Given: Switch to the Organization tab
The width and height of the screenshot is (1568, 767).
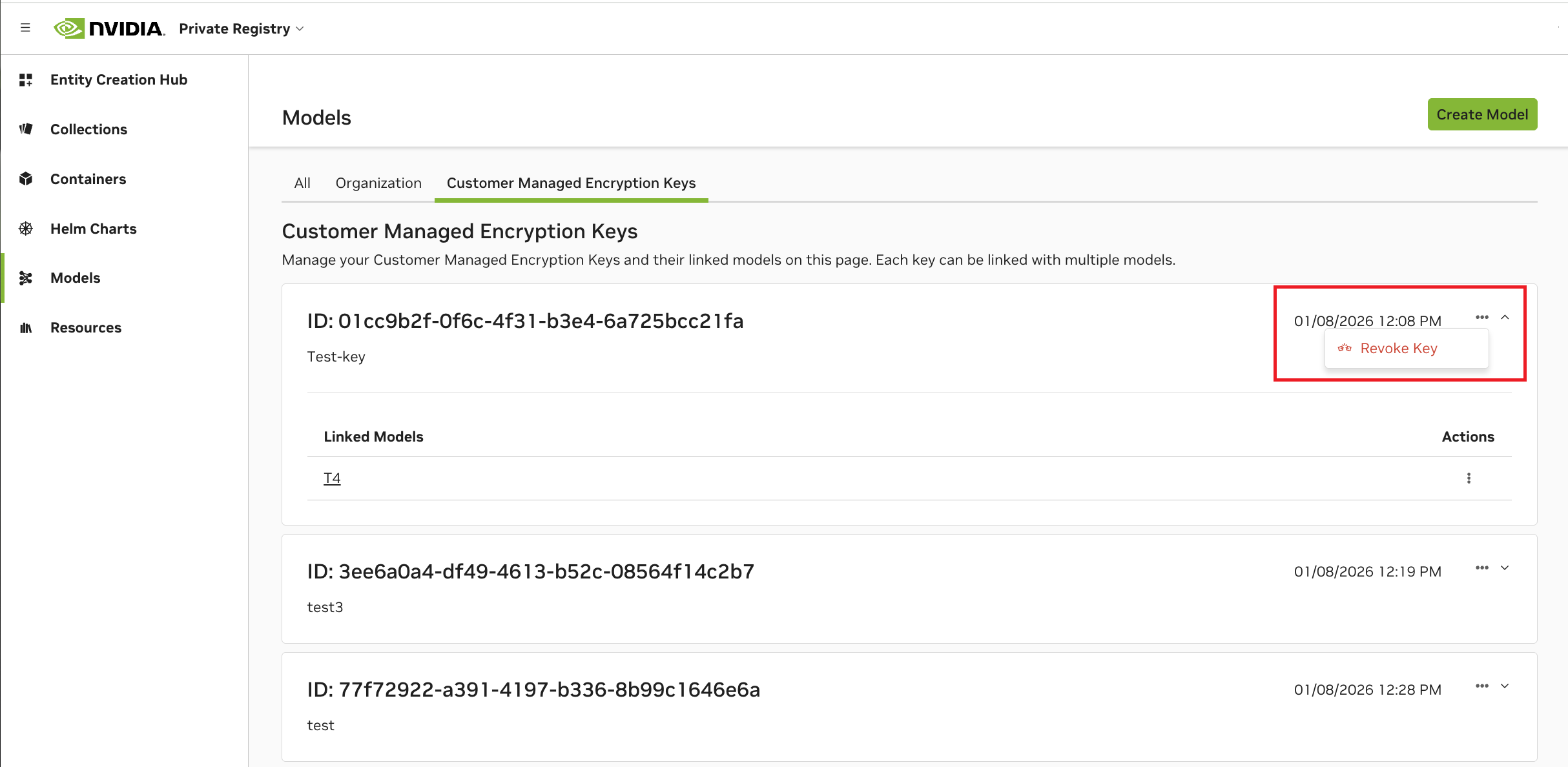Looking at the screenshot, I should tap(378, 183).
